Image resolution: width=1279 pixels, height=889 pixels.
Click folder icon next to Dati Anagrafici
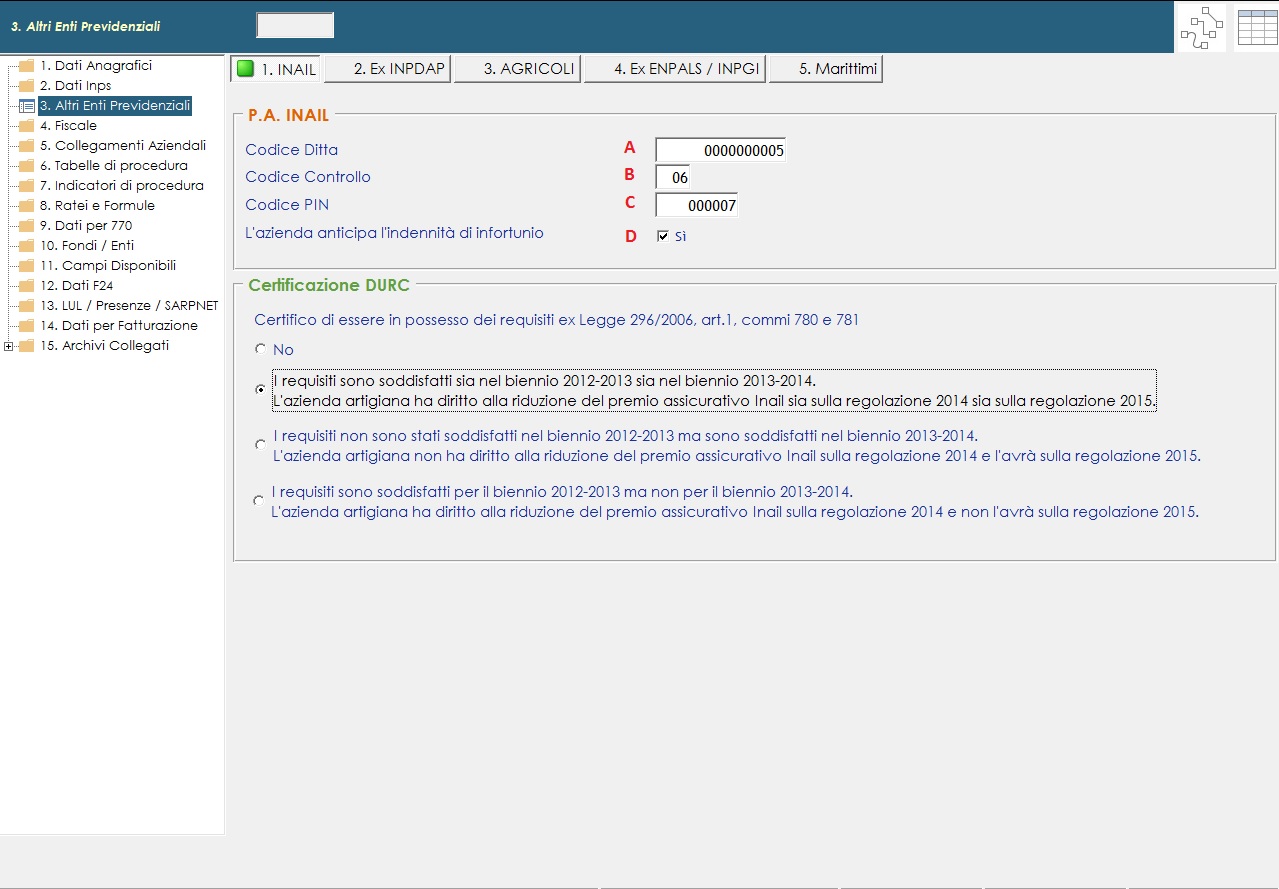[x=26, y=66]
